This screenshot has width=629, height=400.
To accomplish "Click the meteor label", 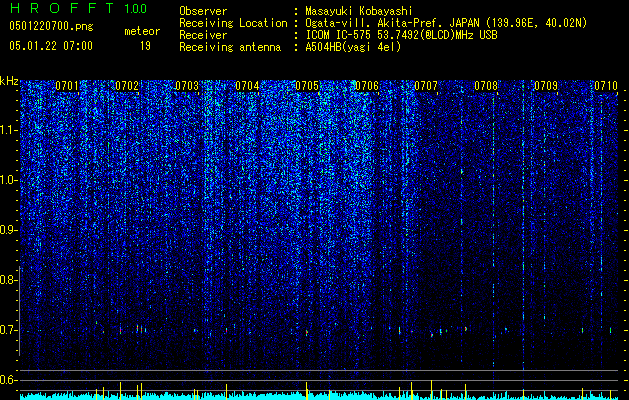I will (x=142, y=31).
